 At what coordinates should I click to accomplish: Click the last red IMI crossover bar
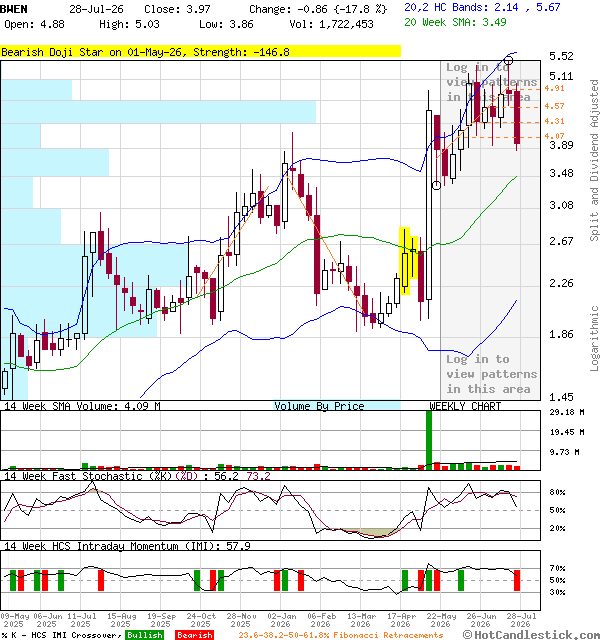click(517, 580)
